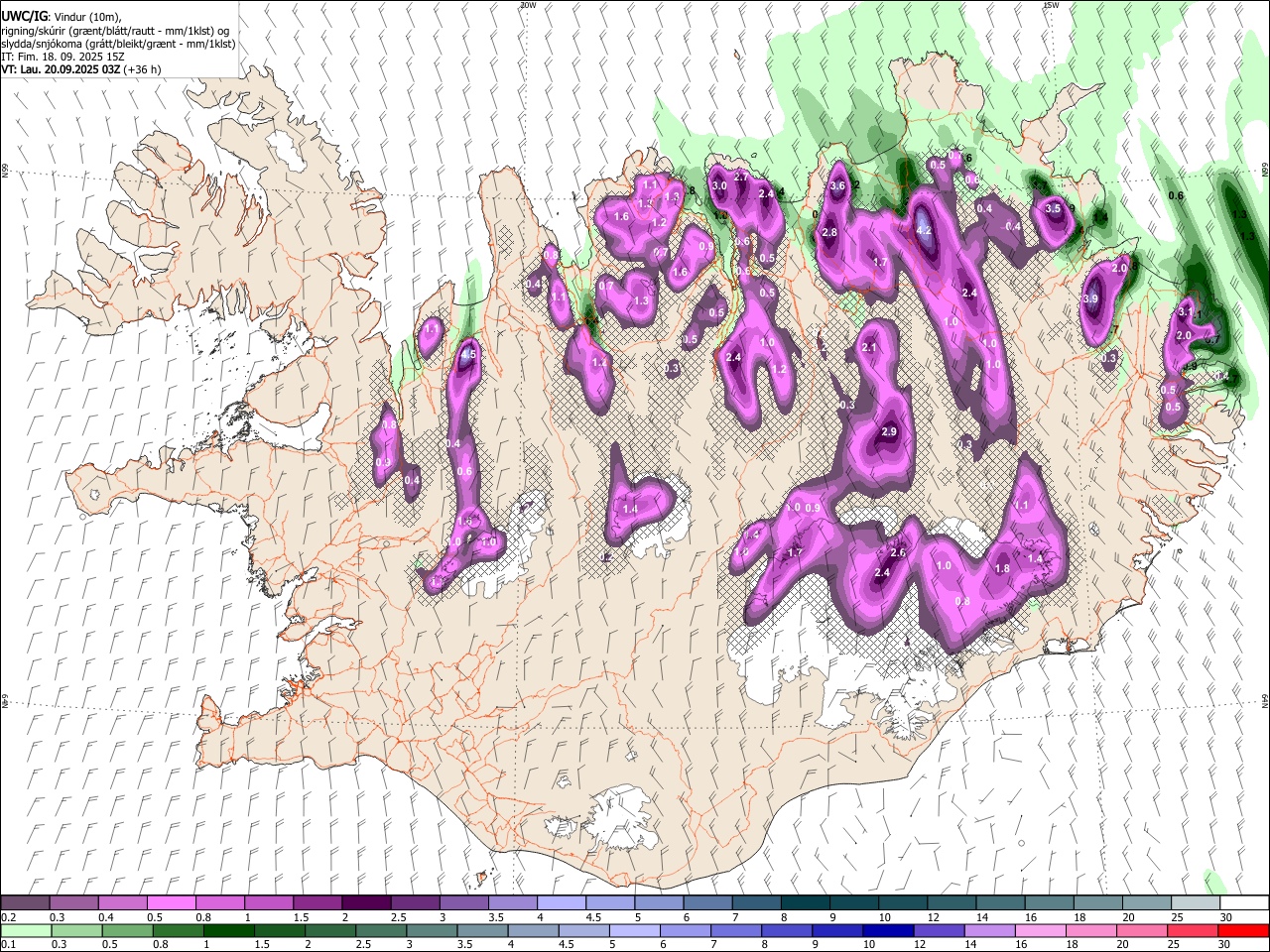Click the 4.2 snowfall value on the map
The width and height of the screenshot is (1270, 952).
tap(923, 230)
